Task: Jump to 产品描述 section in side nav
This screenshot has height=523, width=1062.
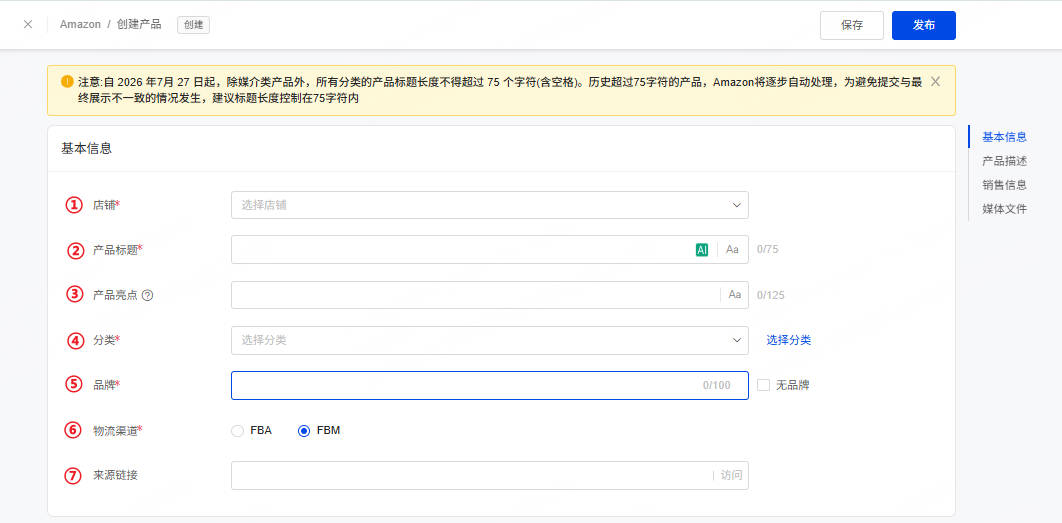Action: click(1004, 161)
